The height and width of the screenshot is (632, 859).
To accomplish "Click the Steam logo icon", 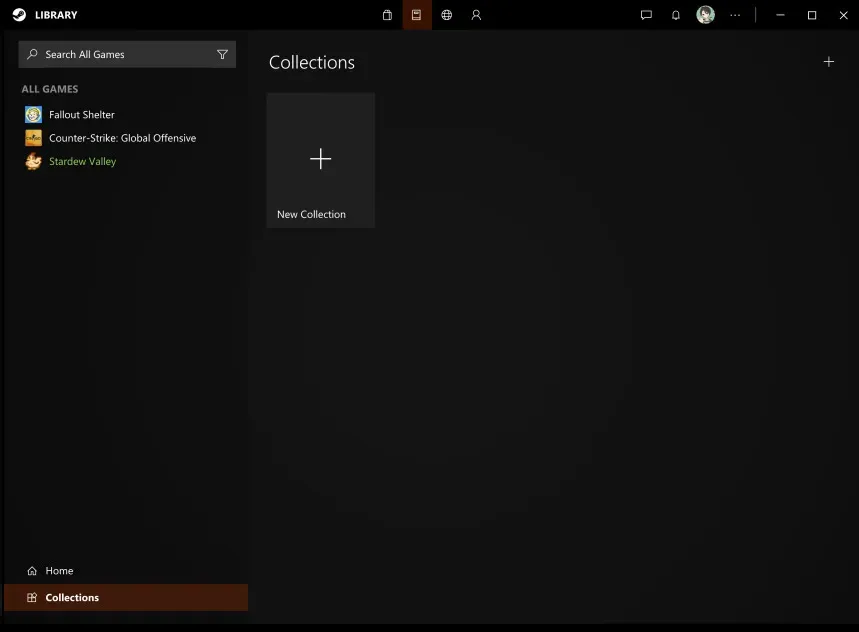I will (x=19, y=15).
